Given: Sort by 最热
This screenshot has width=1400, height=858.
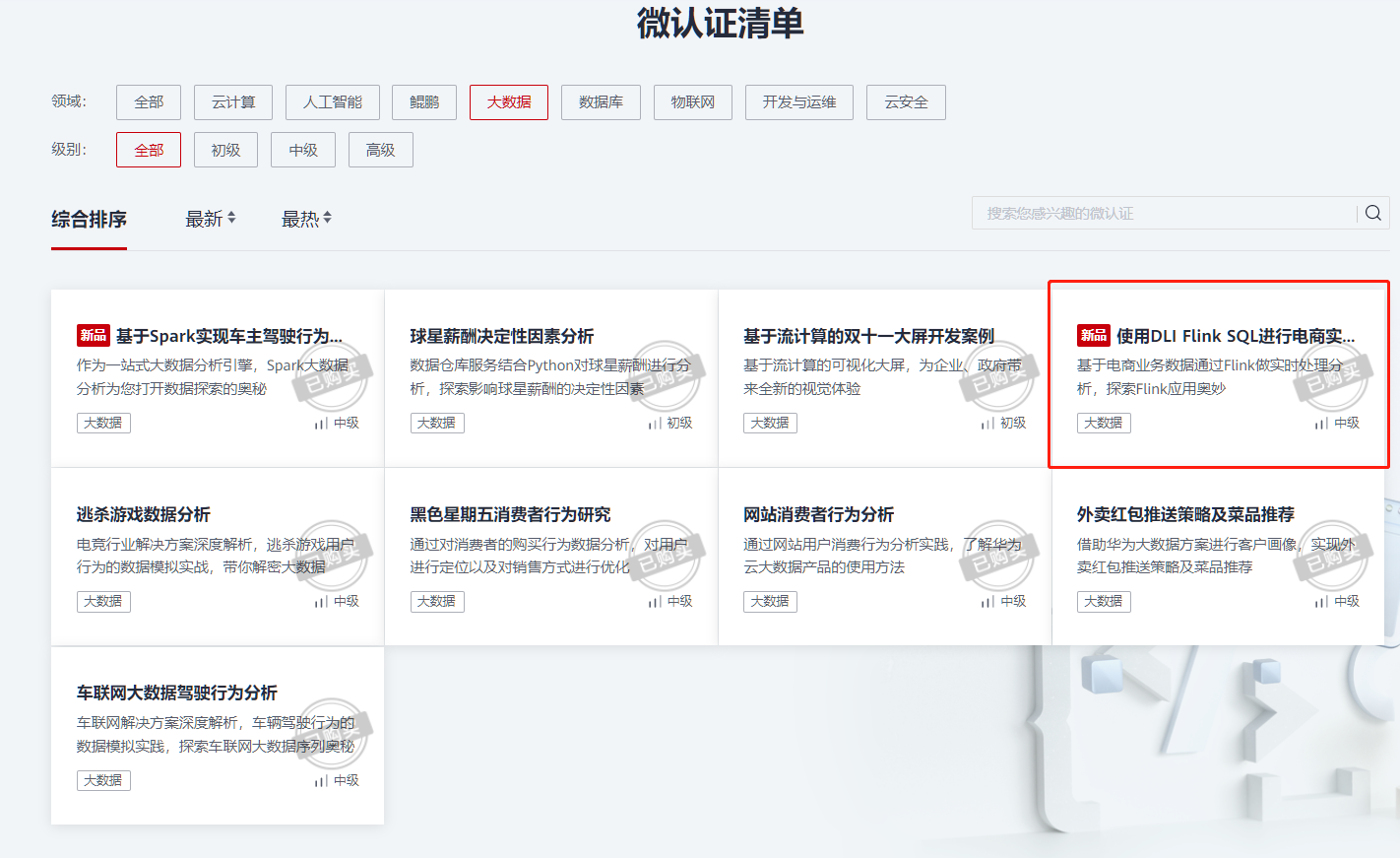Looking at the screenshot, I should tap(300, 219).
